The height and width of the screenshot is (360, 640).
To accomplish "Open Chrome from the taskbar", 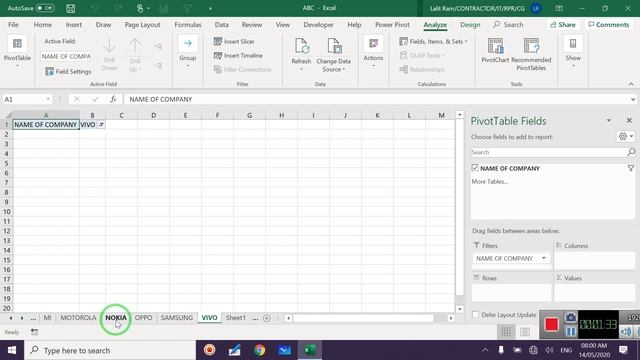I will [x=259, y=350].
